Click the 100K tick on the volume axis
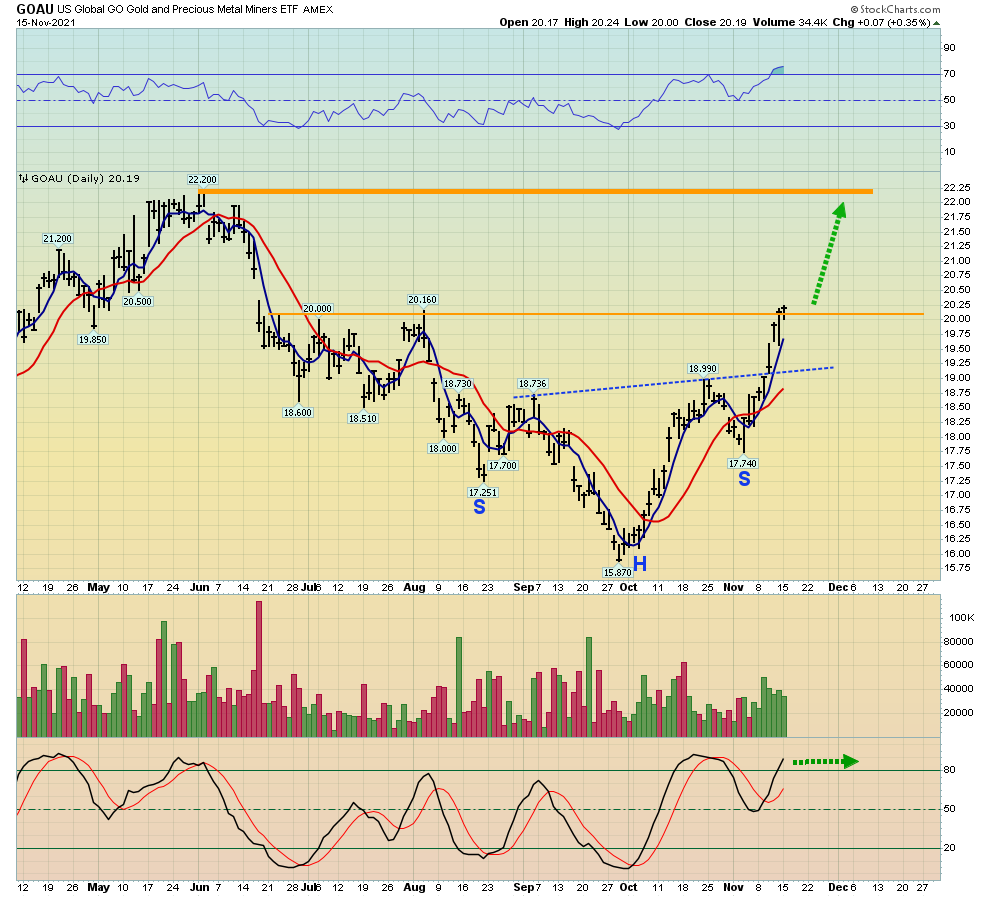The width and height of the screenshot is (990, 897). click(x=962, y=617)
